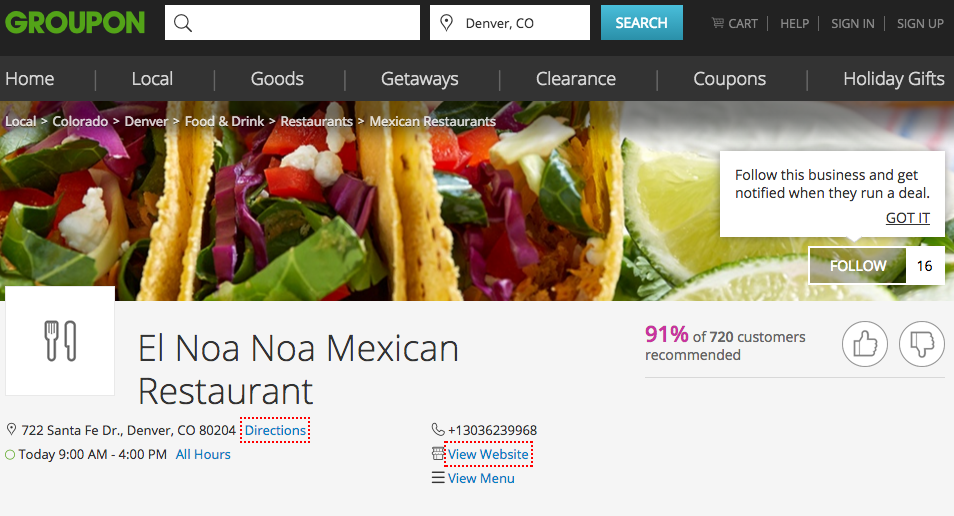Click the follower count 16

(x=925, y=265)
